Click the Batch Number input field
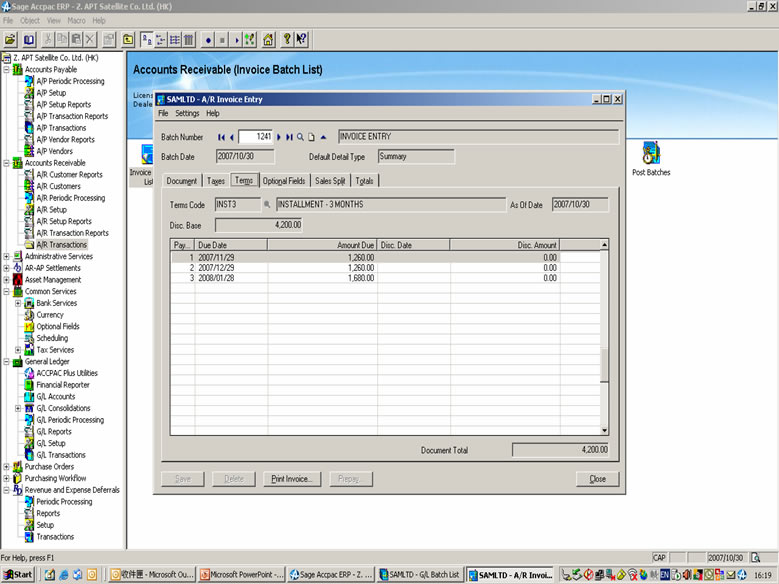Viewport: 779px width, 584px height. [x=256, y=137]
